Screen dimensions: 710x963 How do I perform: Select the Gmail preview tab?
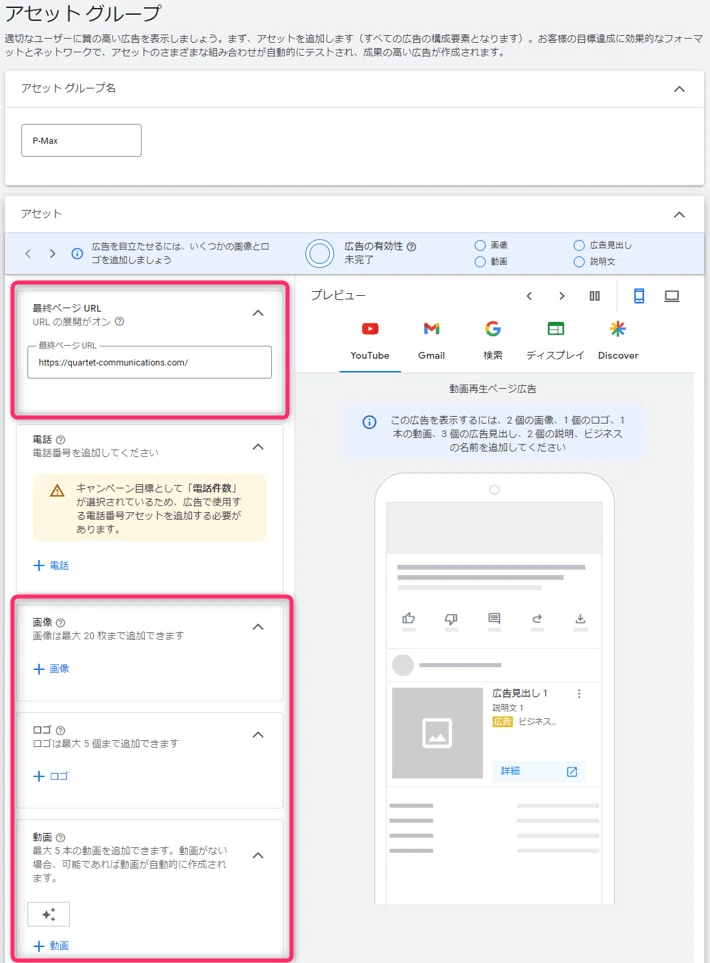[431, 341]
